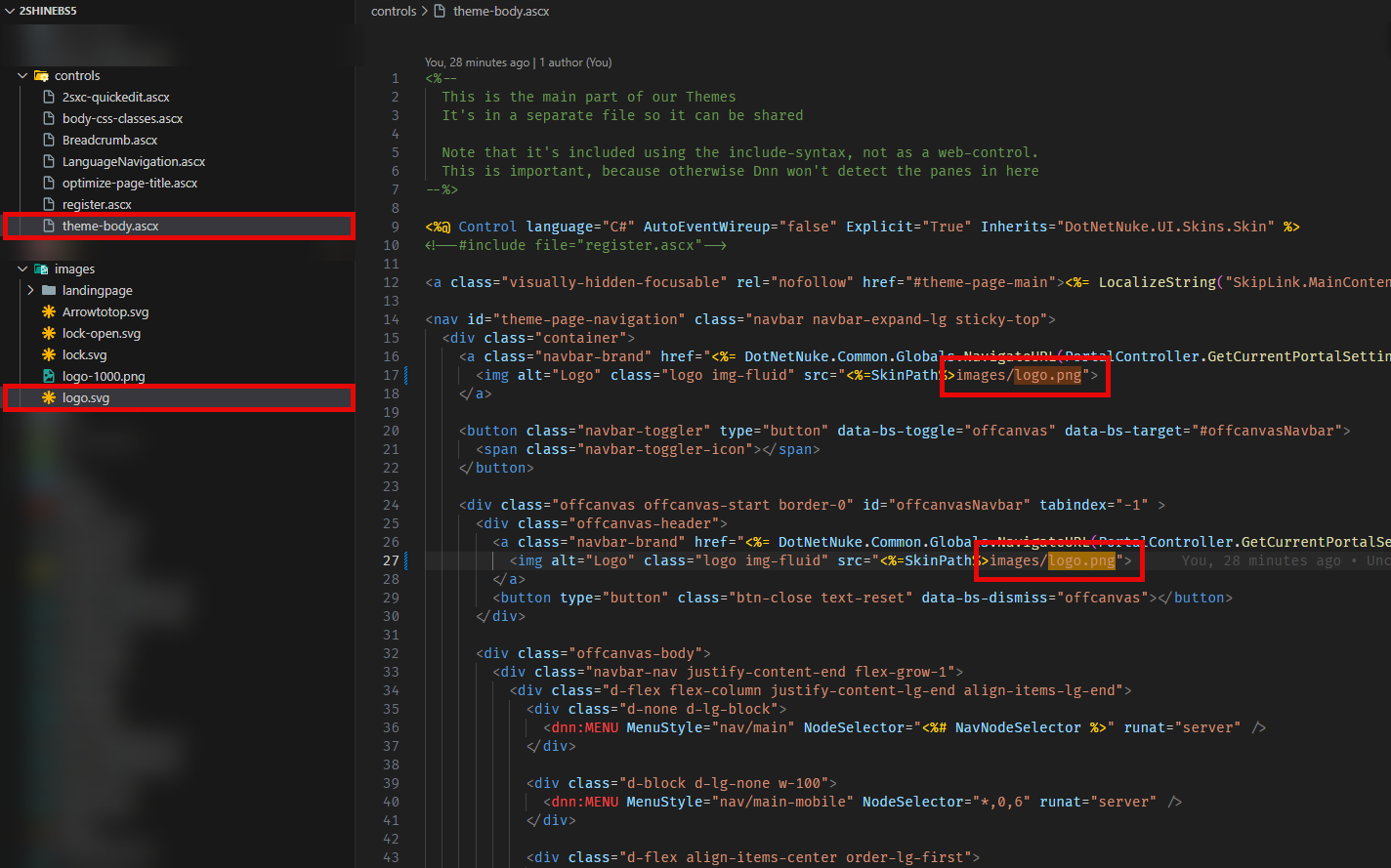Open register.ascx in the explorer
The height and width of the screenshot is (868, 1391).
click(x=97, y=205)
